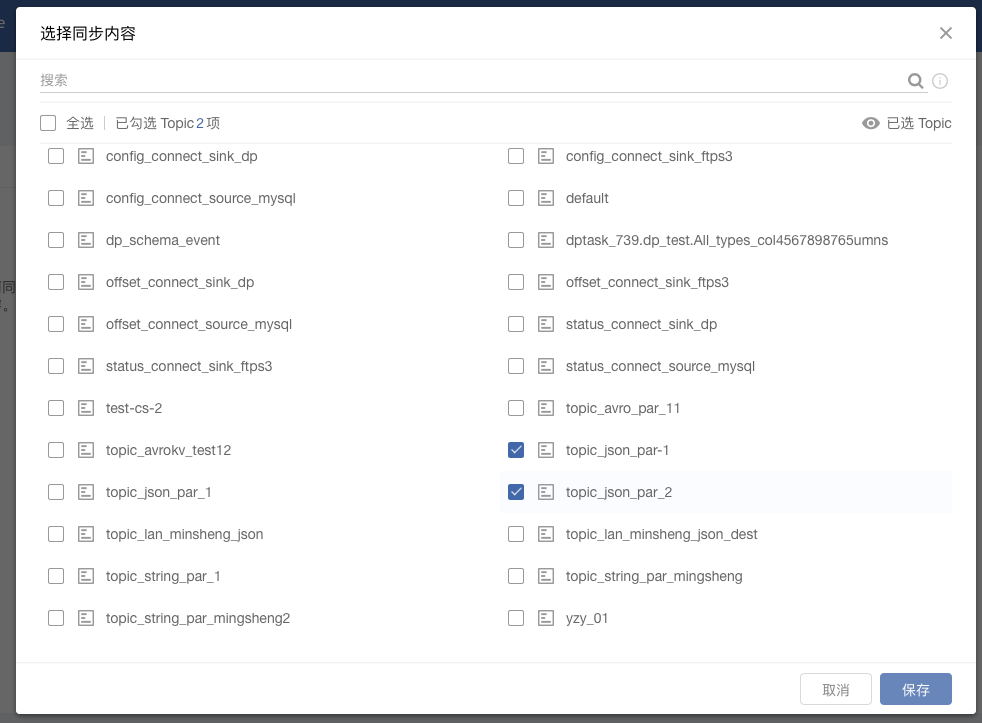
Task: Check the offset_connect_source_mysql checkbox
Action: 56,324
